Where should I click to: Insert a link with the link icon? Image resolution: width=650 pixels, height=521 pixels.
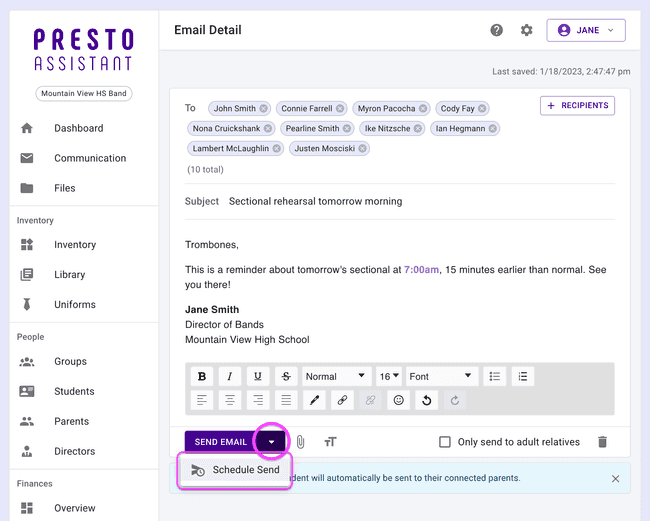click(342, 400)
